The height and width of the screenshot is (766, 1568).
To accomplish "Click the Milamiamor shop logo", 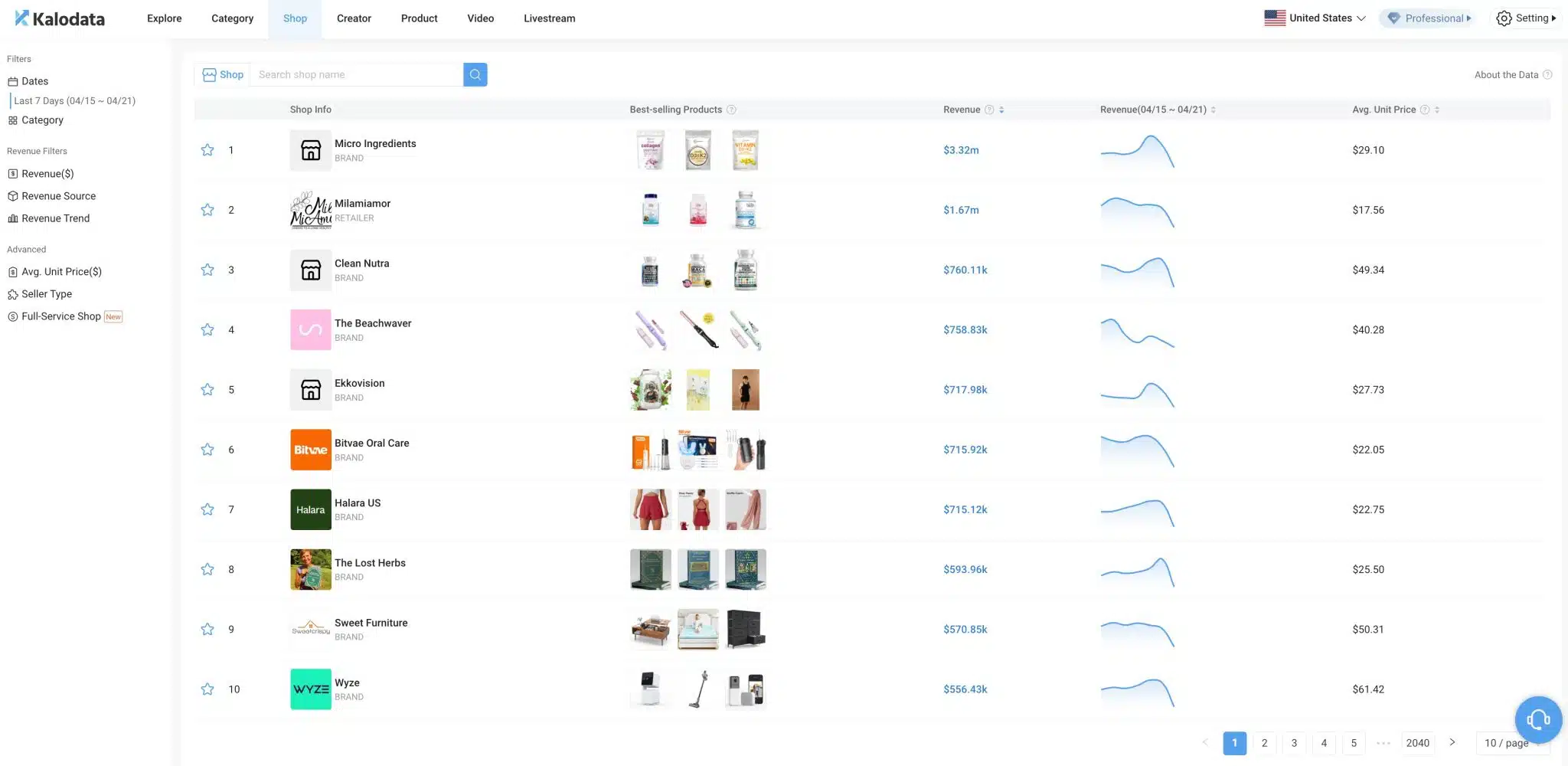I will pos(311,210).
